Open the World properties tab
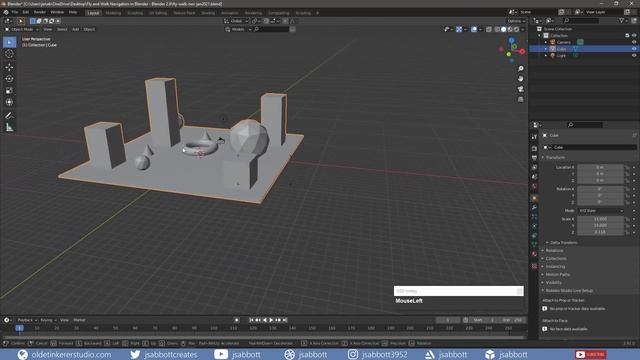 [534, 187]
